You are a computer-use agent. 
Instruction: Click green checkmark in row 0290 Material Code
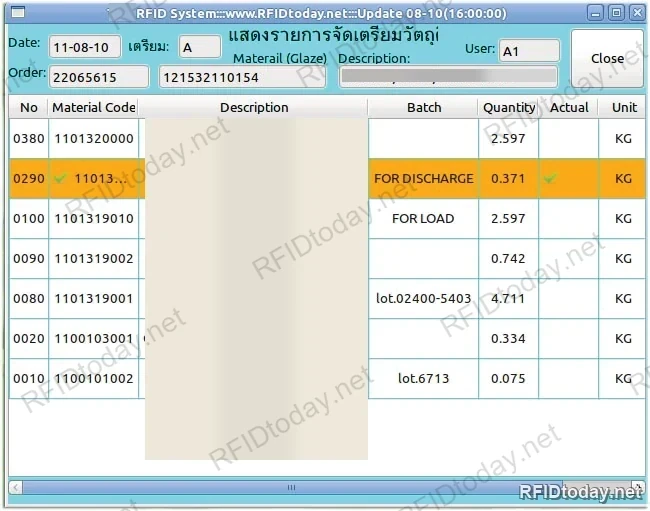point(60,178)
